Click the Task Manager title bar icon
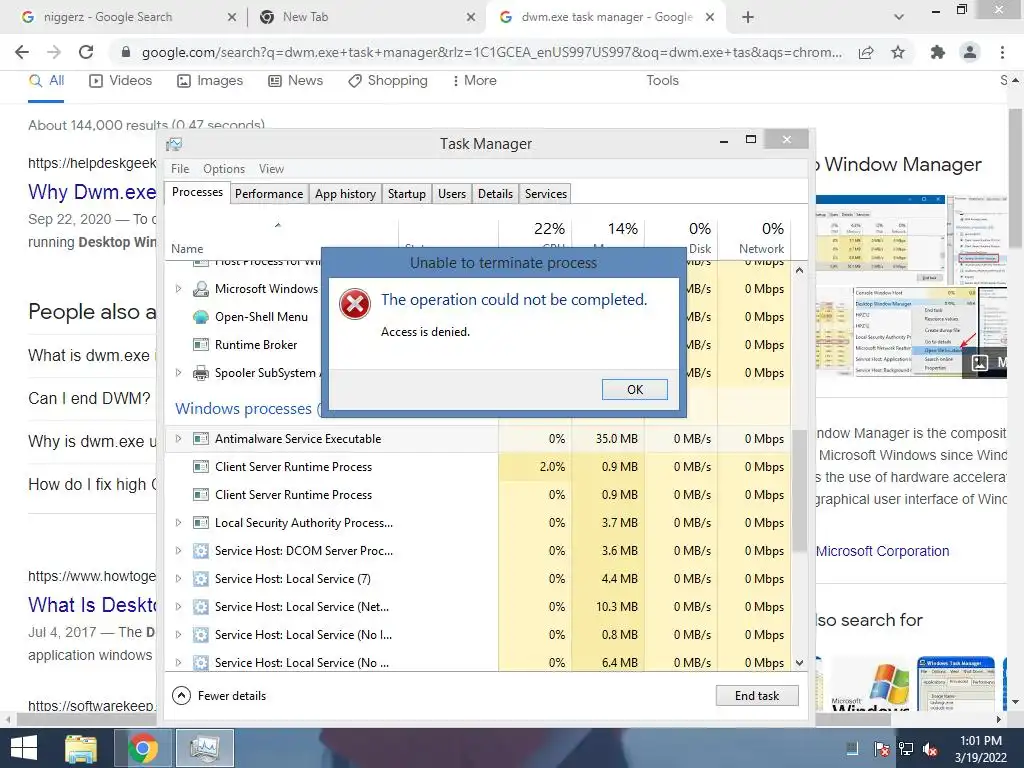This screenshot has height=768, width=1024. (174, 144)
